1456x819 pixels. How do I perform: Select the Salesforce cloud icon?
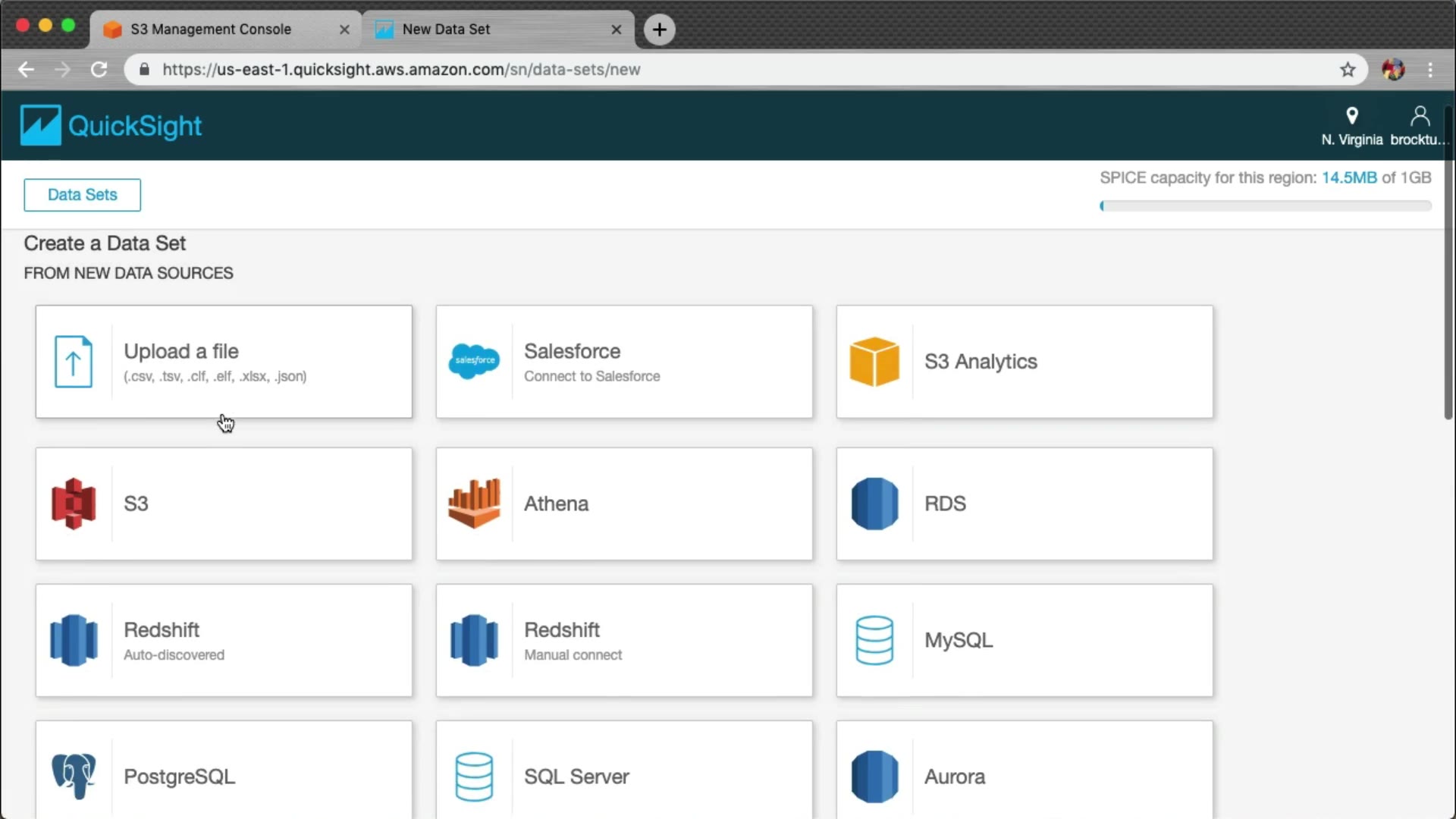(x=474, y=362)
